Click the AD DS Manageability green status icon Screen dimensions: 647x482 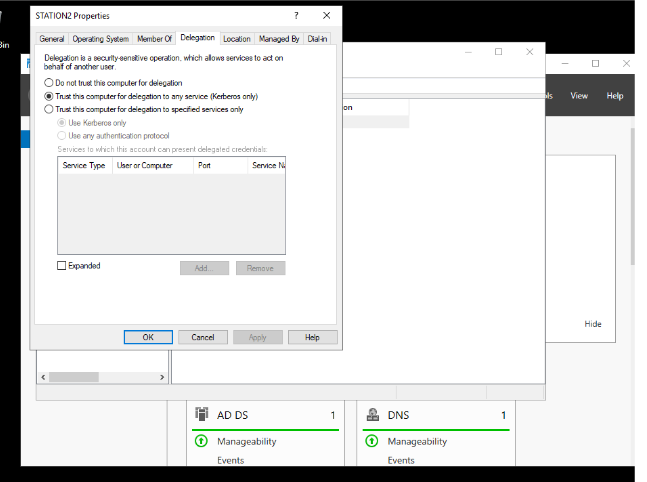coord(201,441)
